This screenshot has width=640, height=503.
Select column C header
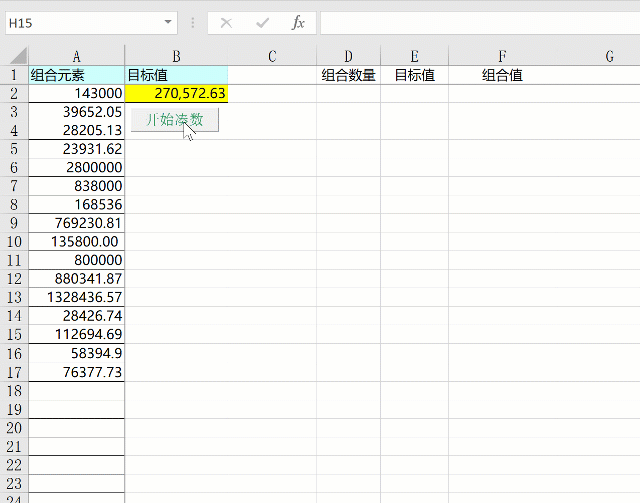click(x=272, y=56)
